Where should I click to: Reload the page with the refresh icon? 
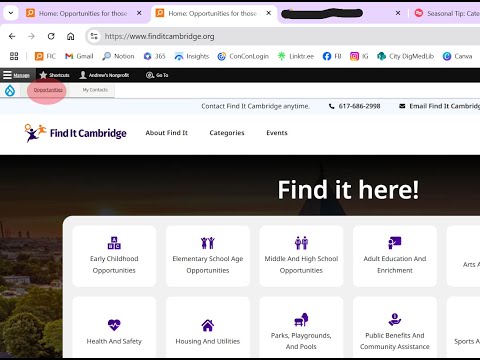[51, 36]
